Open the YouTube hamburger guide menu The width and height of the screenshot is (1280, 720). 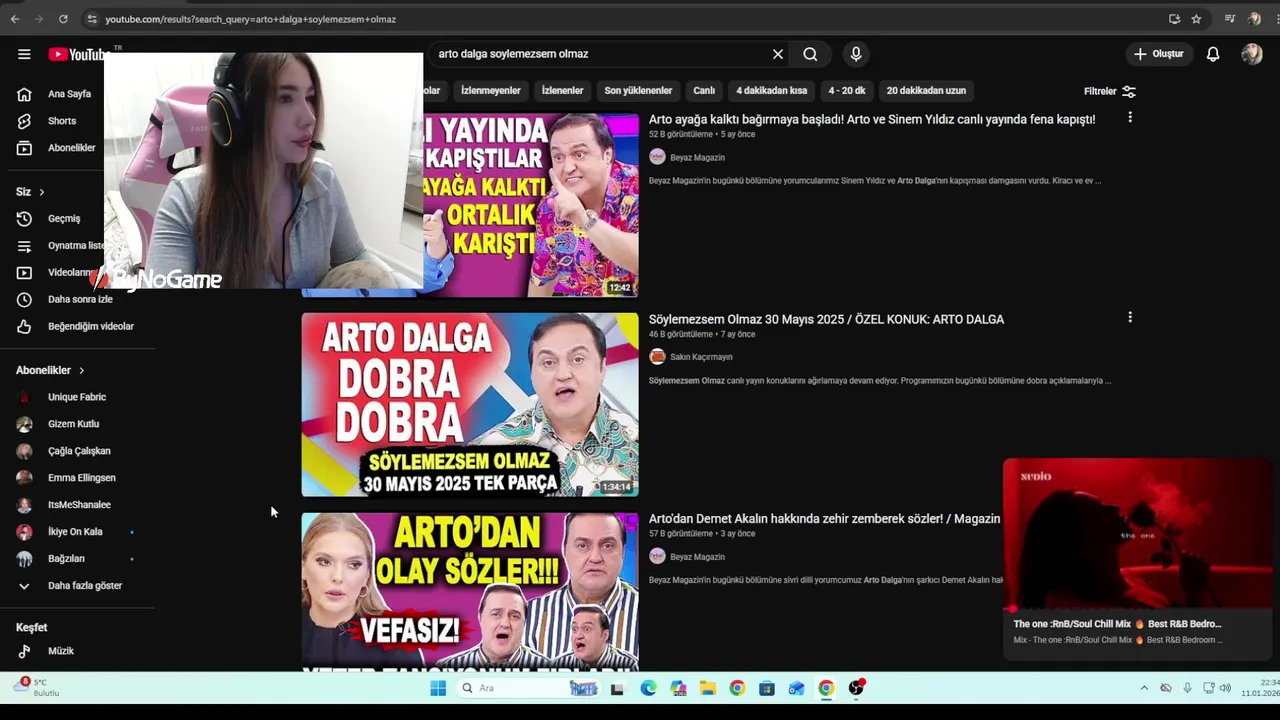24,54
